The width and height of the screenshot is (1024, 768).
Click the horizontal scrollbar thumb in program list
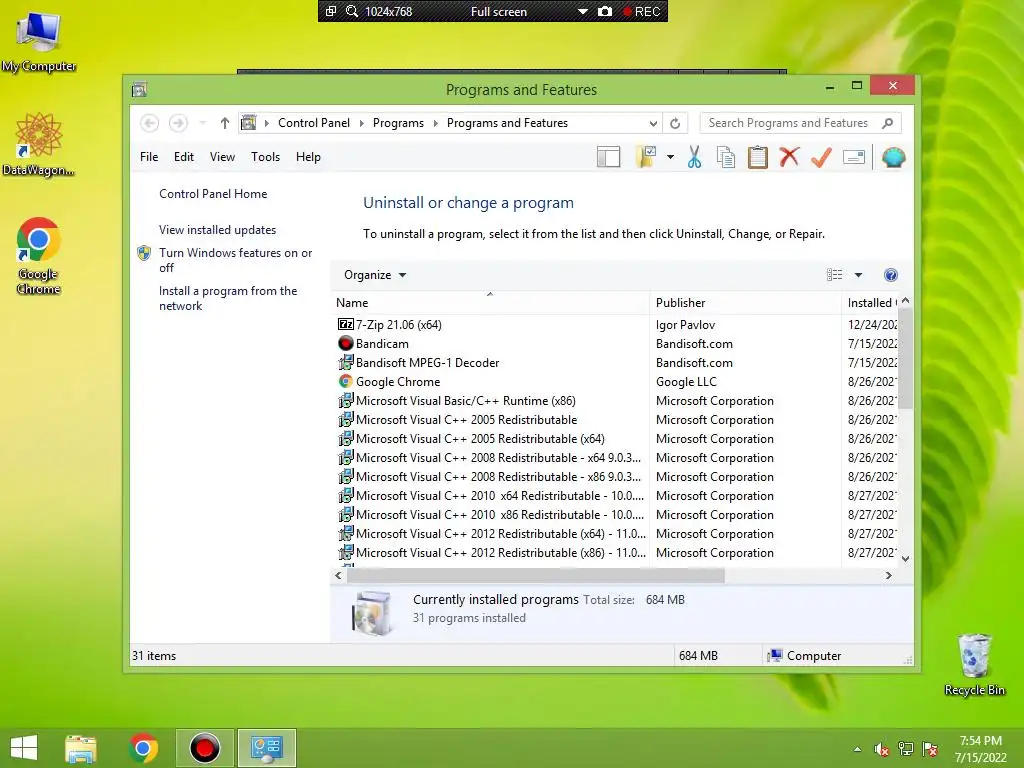coord(536,575)
